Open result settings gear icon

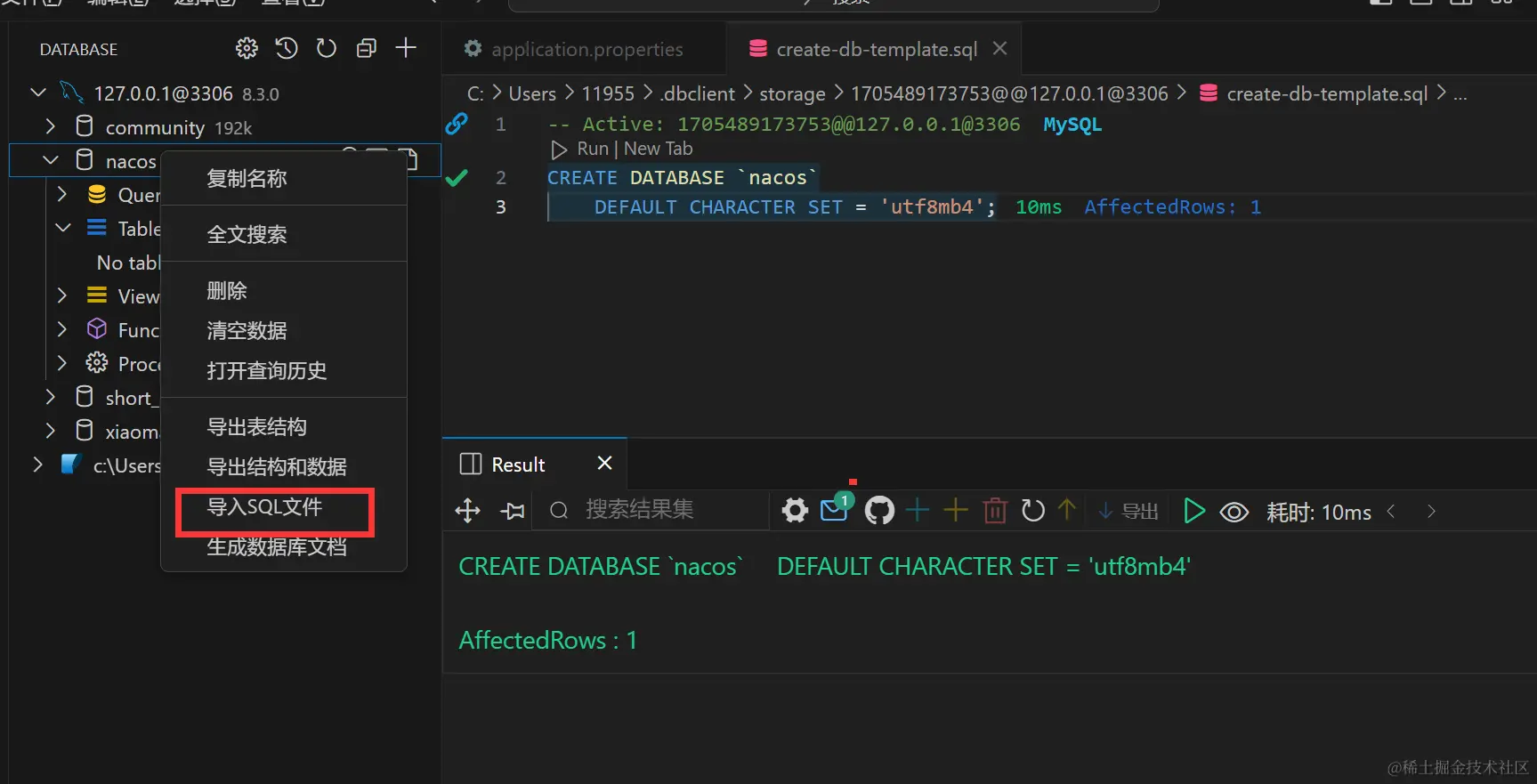click(x=795, y=511)
